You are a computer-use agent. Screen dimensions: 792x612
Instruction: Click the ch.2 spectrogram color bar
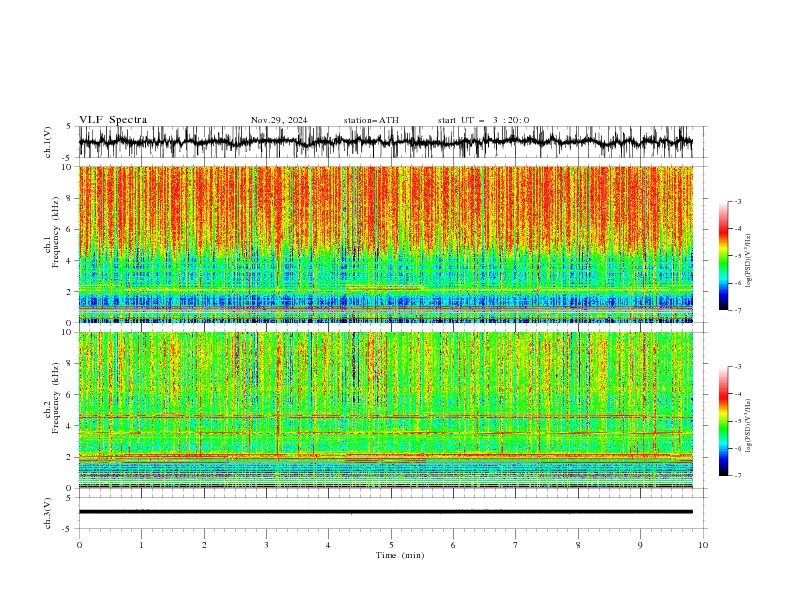click(724, 421)
